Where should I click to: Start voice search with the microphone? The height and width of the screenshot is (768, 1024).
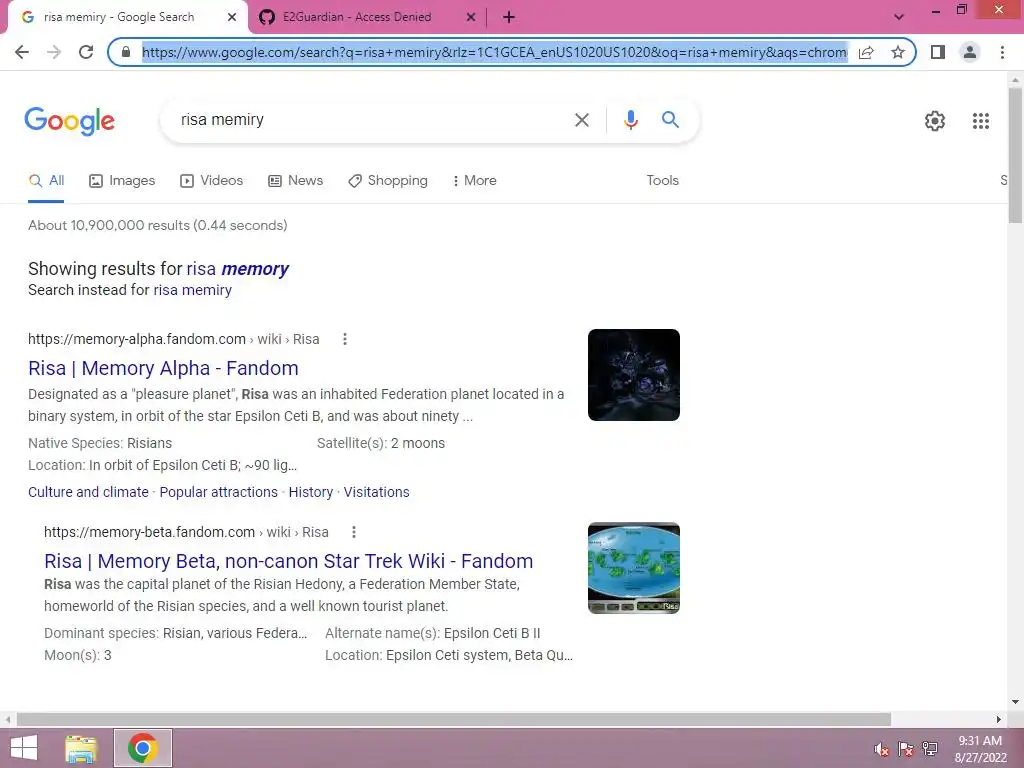tap(630, 120)
